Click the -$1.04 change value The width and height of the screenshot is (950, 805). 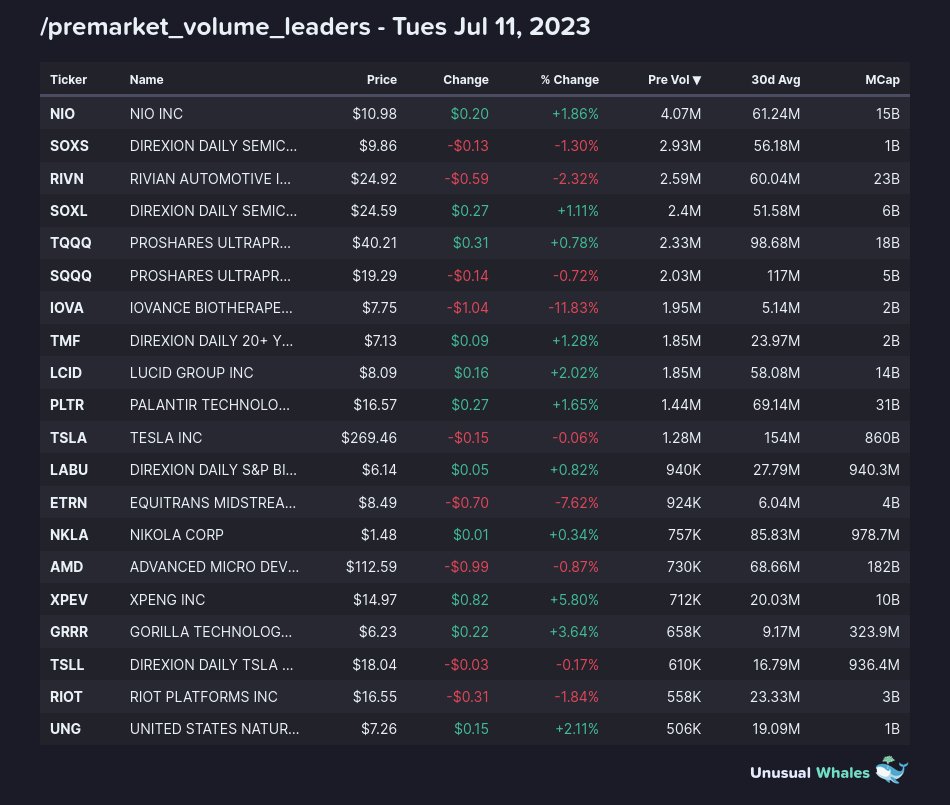[468, 308]
